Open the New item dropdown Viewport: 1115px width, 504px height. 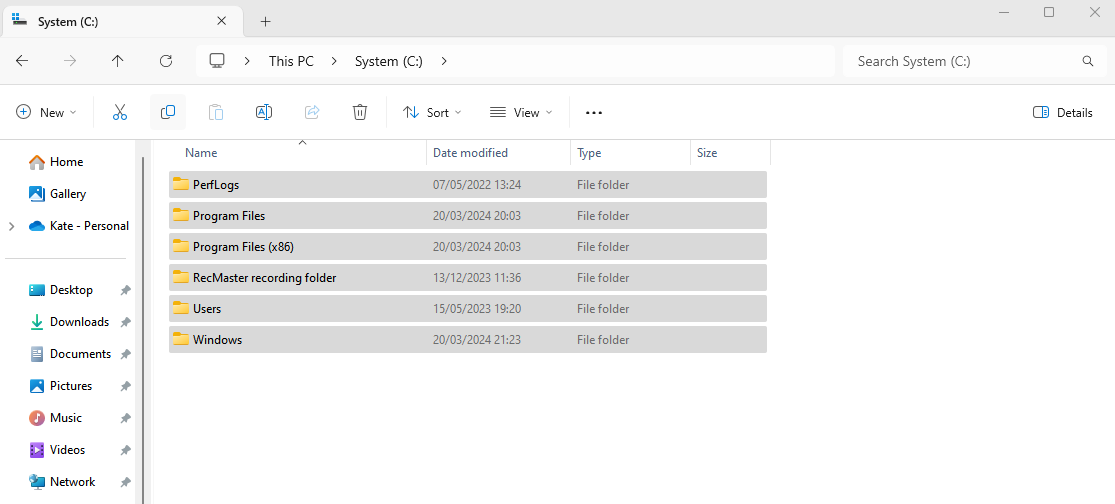point(47,113)
